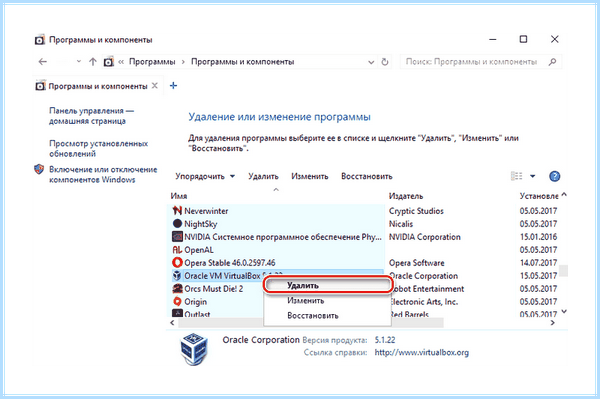
Task: Click NVIDIA Corporation publisher cell
Action: [x=424, y=237]
